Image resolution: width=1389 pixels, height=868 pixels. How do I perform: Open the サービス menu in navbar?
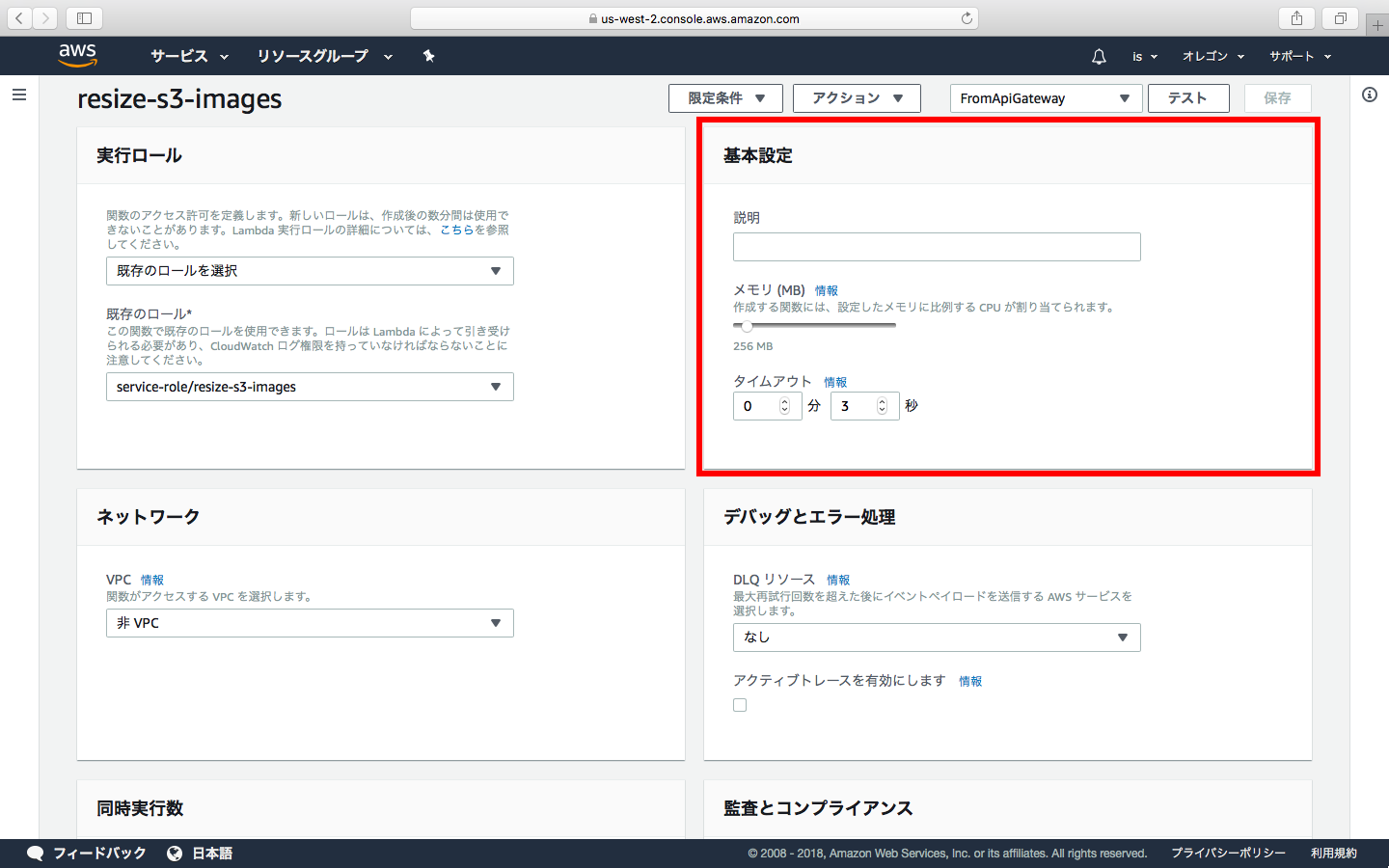pos(189,56)
